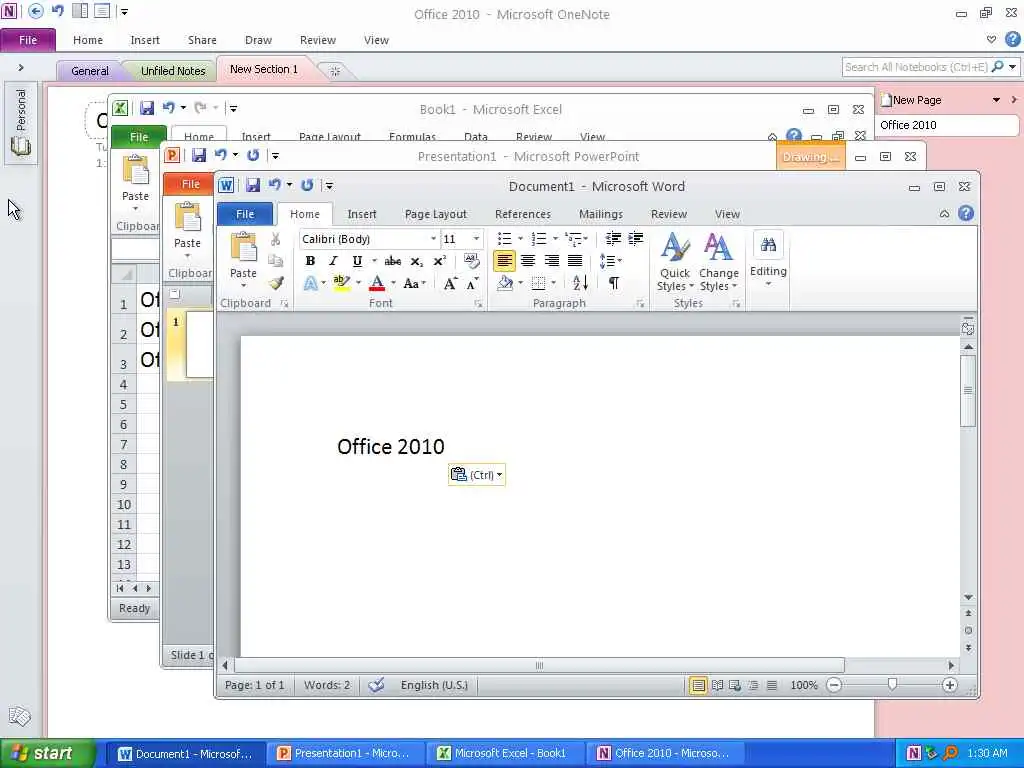Click Format Painter brush in Word
The width and height of the screenshot is (1024, 768).
tap(276, 283)
